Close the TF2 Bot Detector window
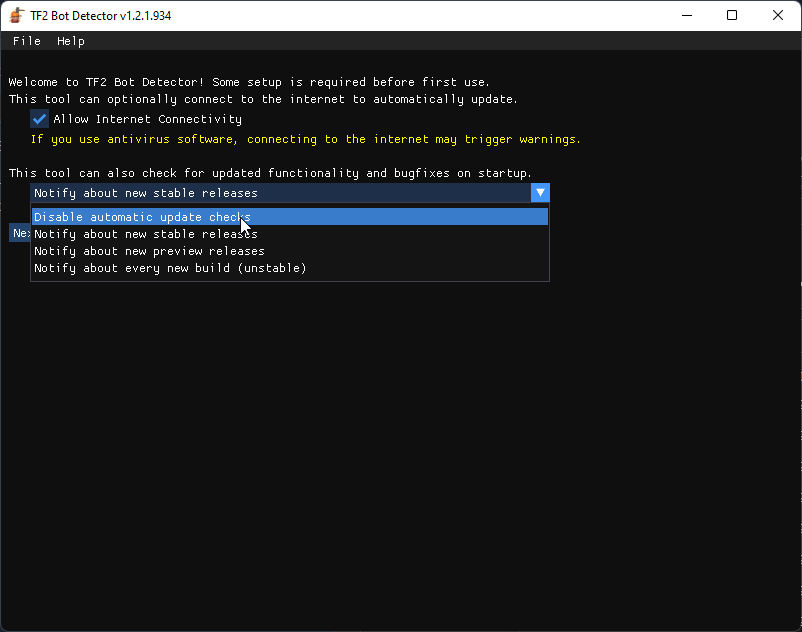Screen dimensions: 802x632 (x=778, y=15)
